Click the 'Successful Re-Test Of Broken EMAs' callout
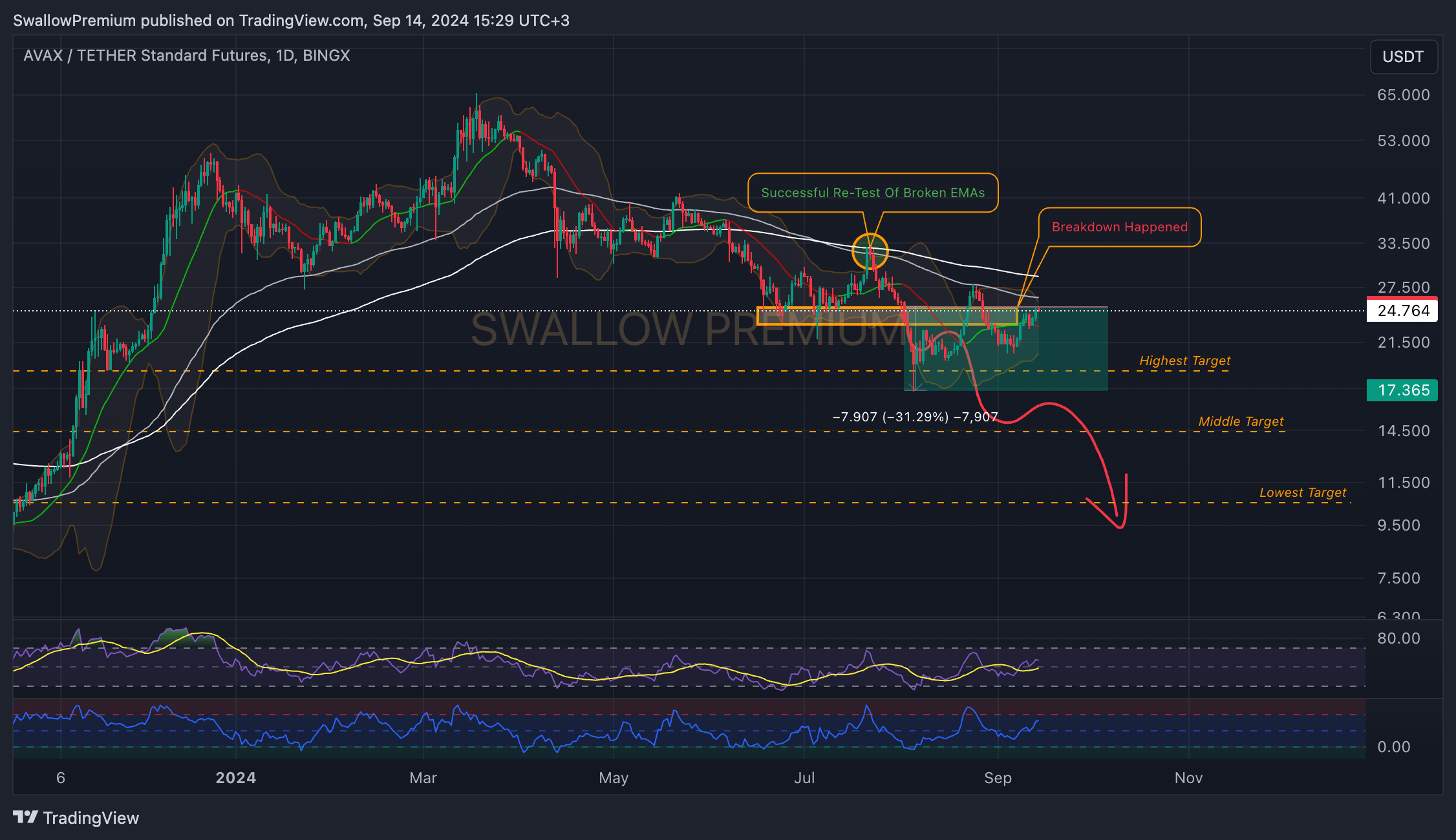1456x840 pixels. [873, 193]
